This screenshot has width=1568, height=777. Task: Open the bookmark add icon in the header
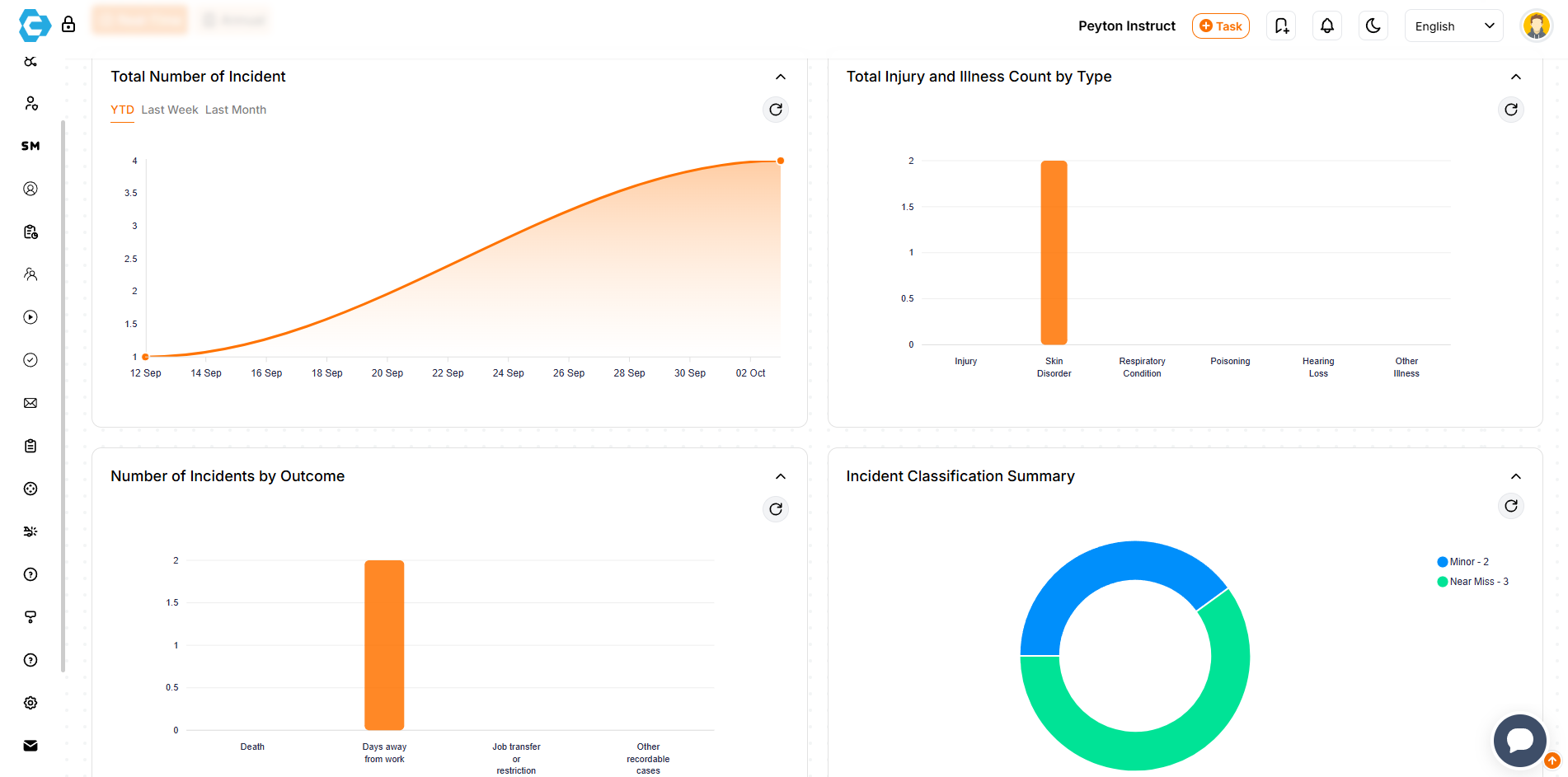click(x=1281, y=26)
